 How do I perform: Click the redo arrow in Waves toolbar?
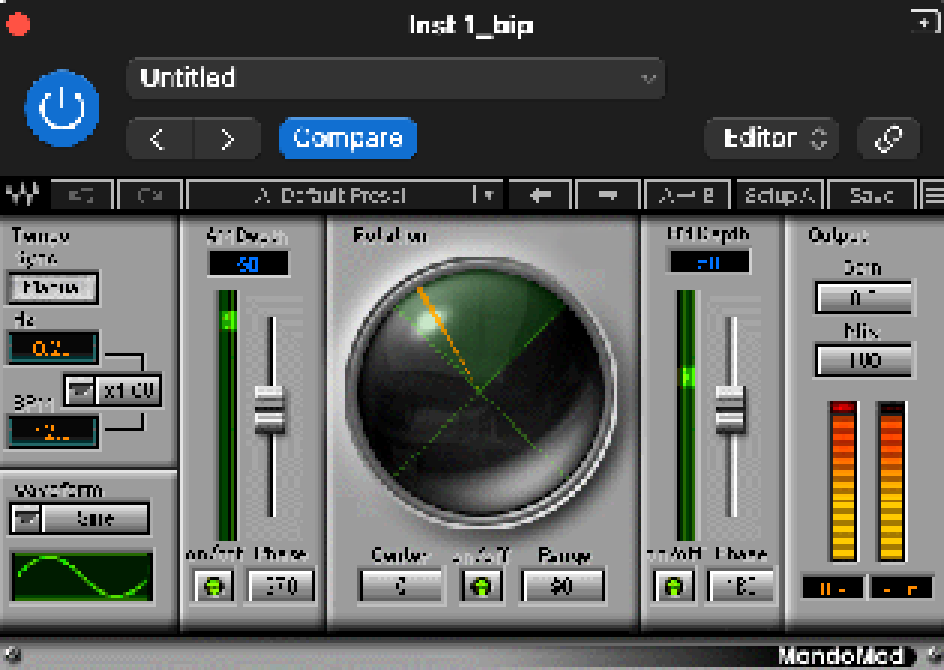pos(150,195)
